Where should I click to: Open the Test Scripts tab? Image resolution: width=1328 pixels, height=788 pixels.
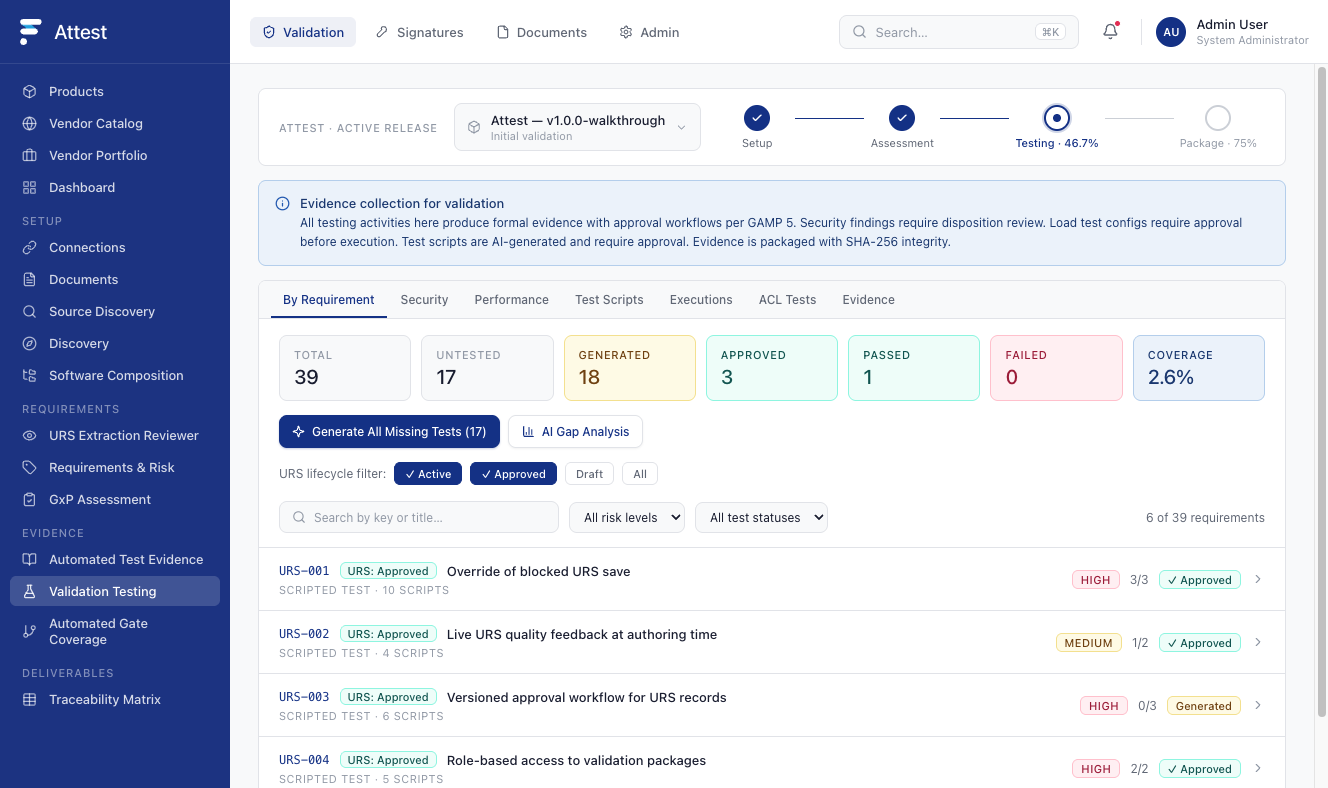pos(609,299)
